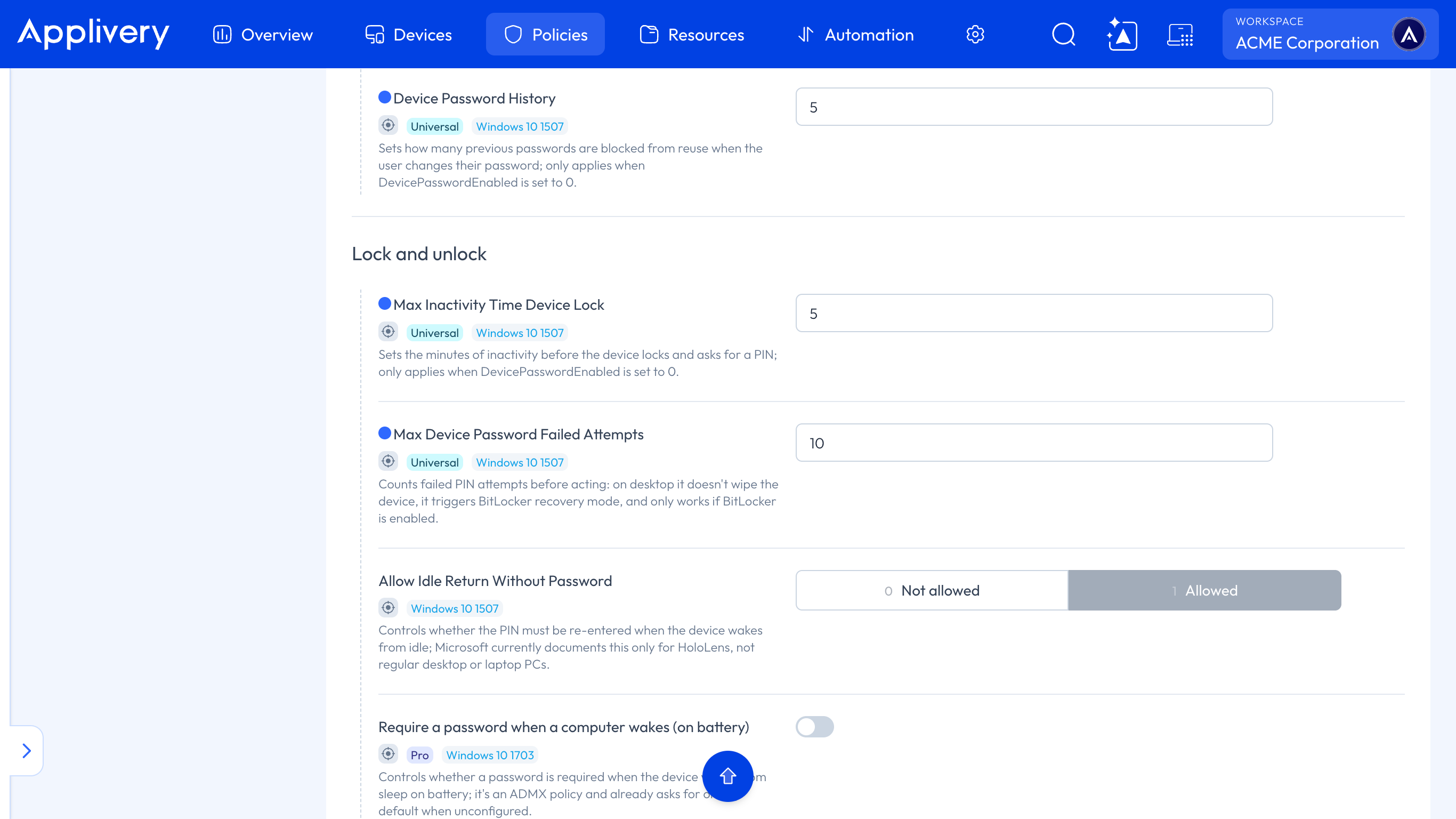Click the search magnifier icon

1063,35
